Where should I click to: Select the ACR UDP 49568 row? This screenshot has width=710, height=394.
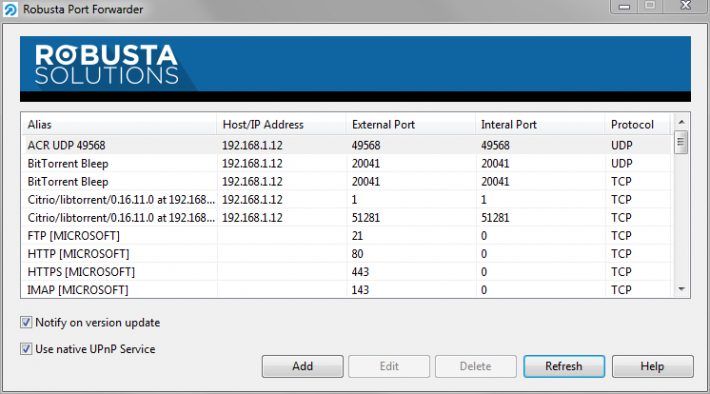(x=346, y=145)
